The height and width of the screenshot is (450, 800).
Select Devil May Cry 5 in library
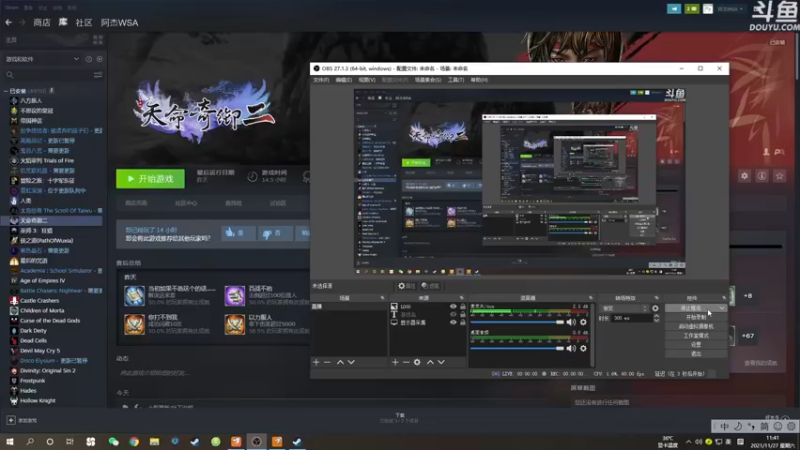(x=40, y=351)
